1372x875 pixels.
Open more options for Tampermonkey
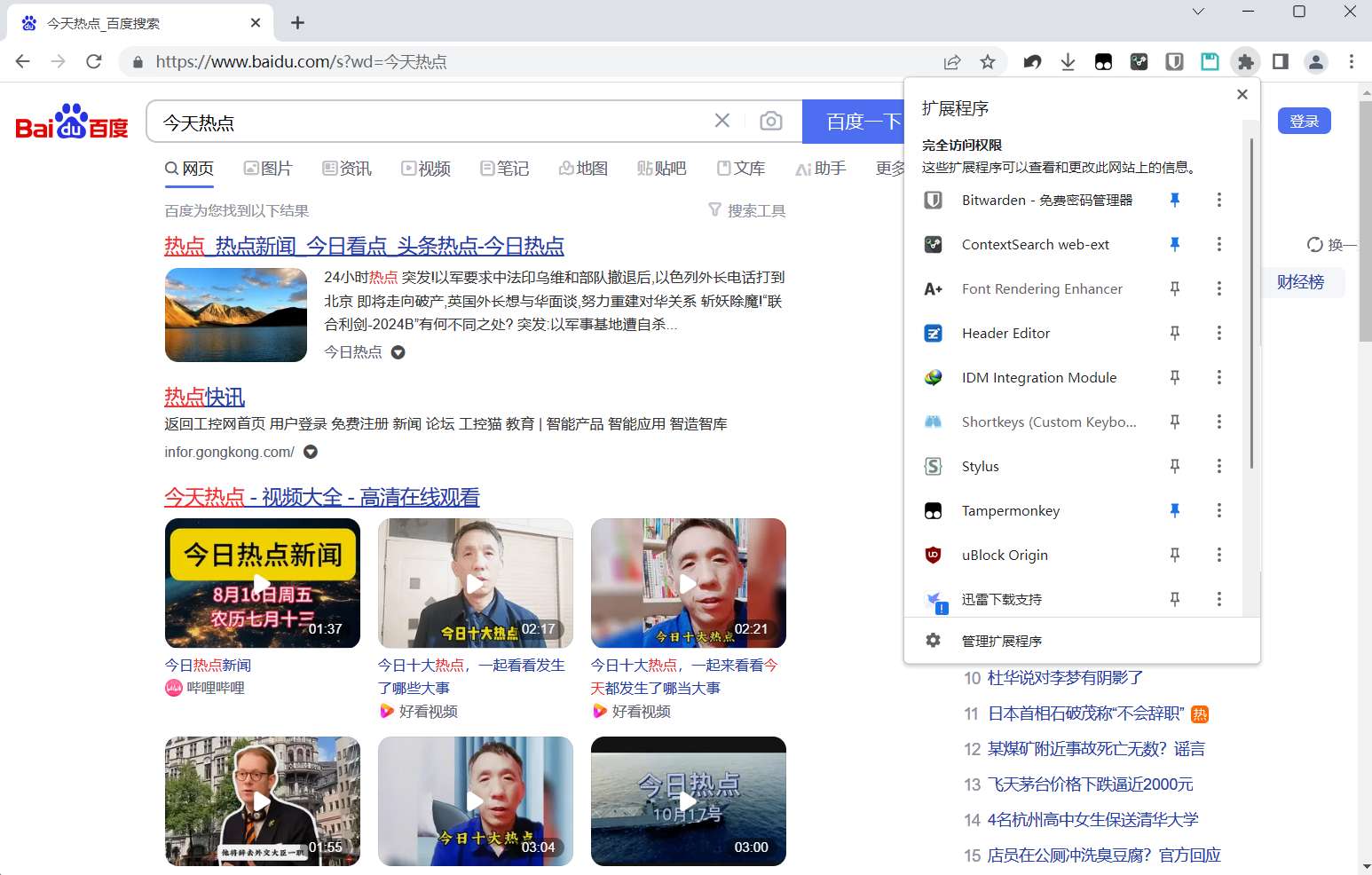[1219, 510]
